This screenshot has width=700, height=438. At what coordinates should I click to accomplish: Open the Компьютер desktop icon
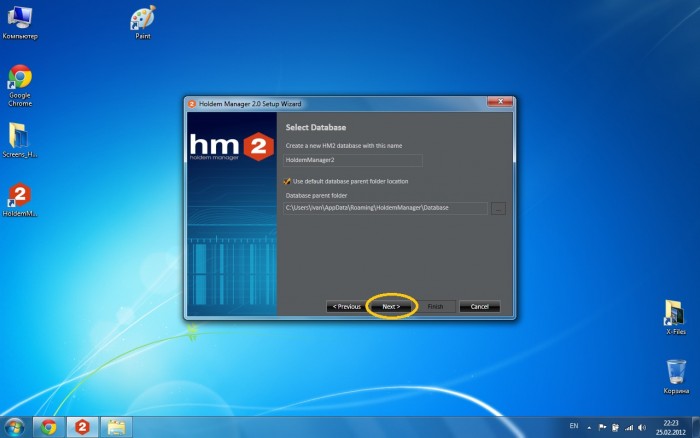(20, 23)
